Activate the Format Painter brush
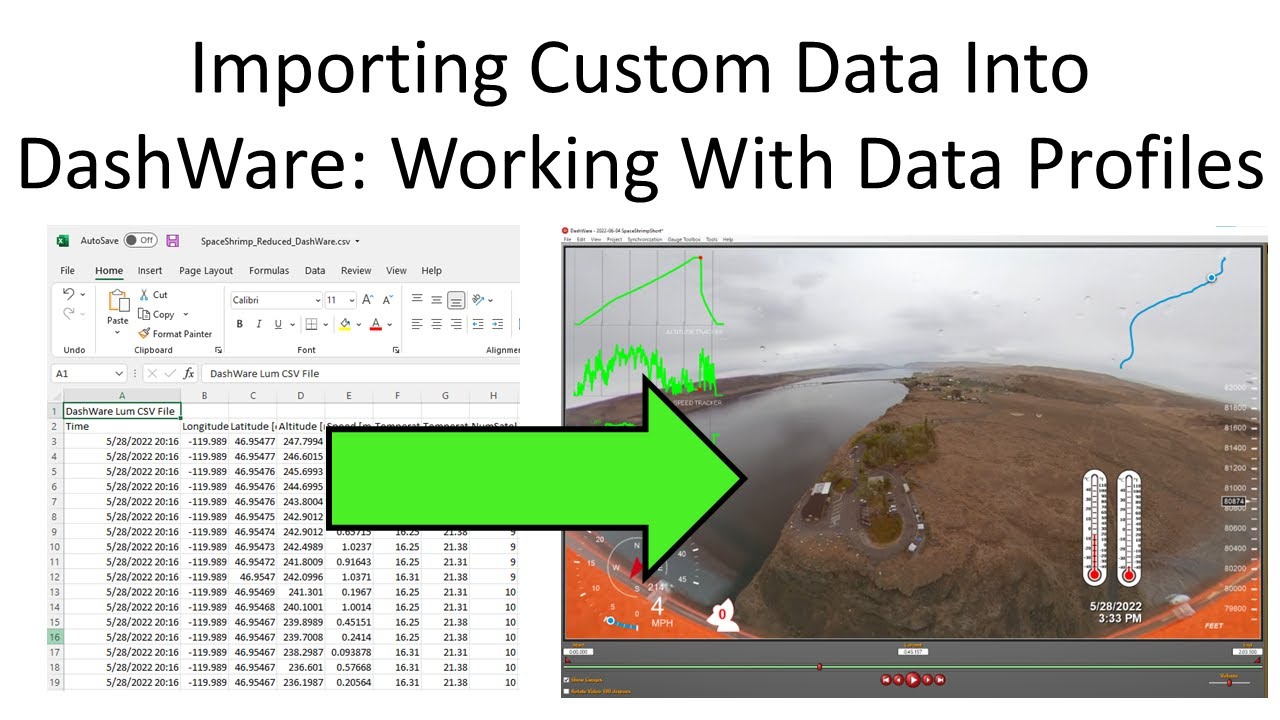Screen dimensions: 1280x720 point(175,334)
